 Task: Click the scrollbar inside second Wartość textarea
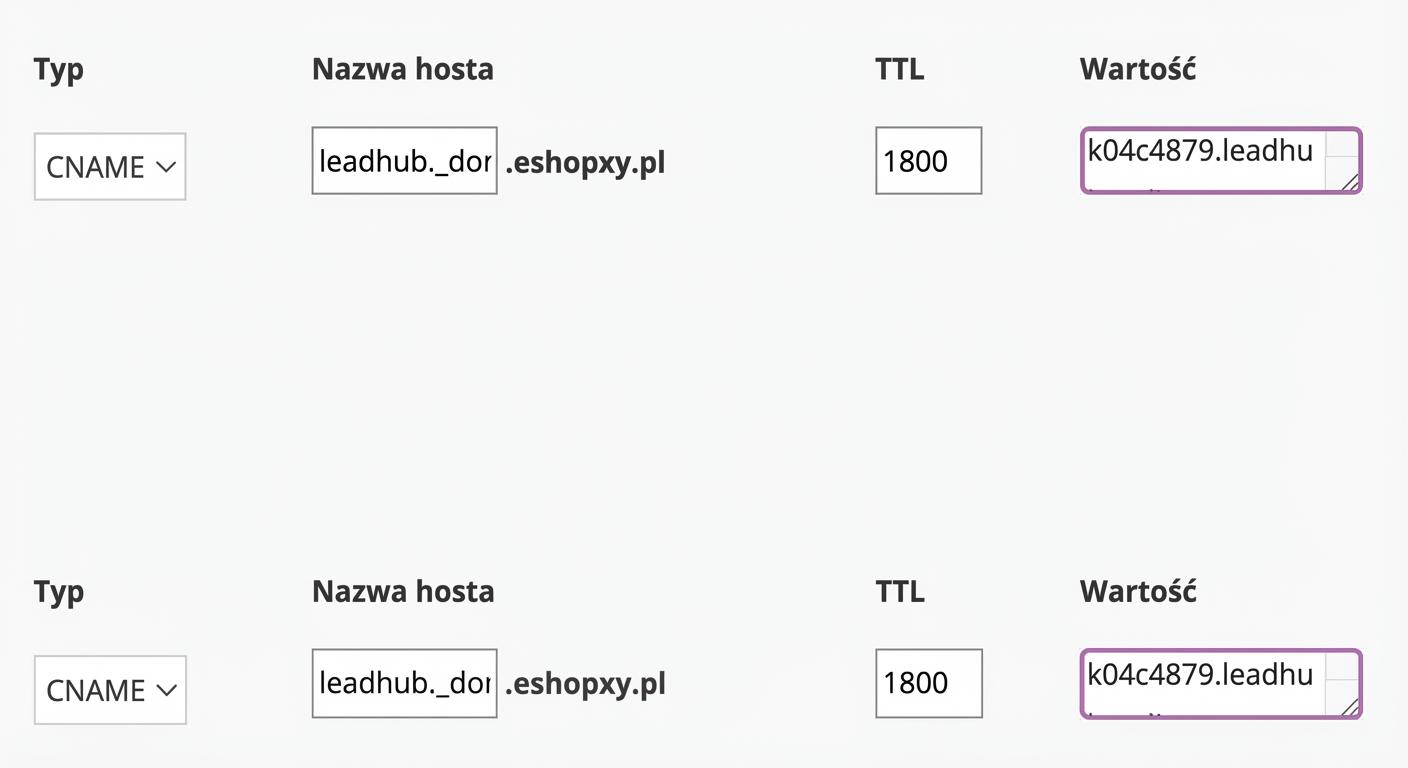[x=1341, y=672]
